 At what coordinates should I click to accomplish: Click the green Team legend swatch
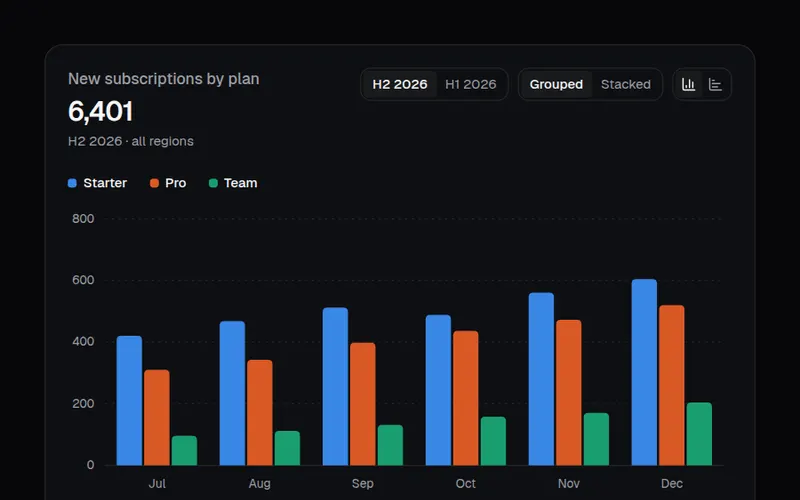point(213,183)
